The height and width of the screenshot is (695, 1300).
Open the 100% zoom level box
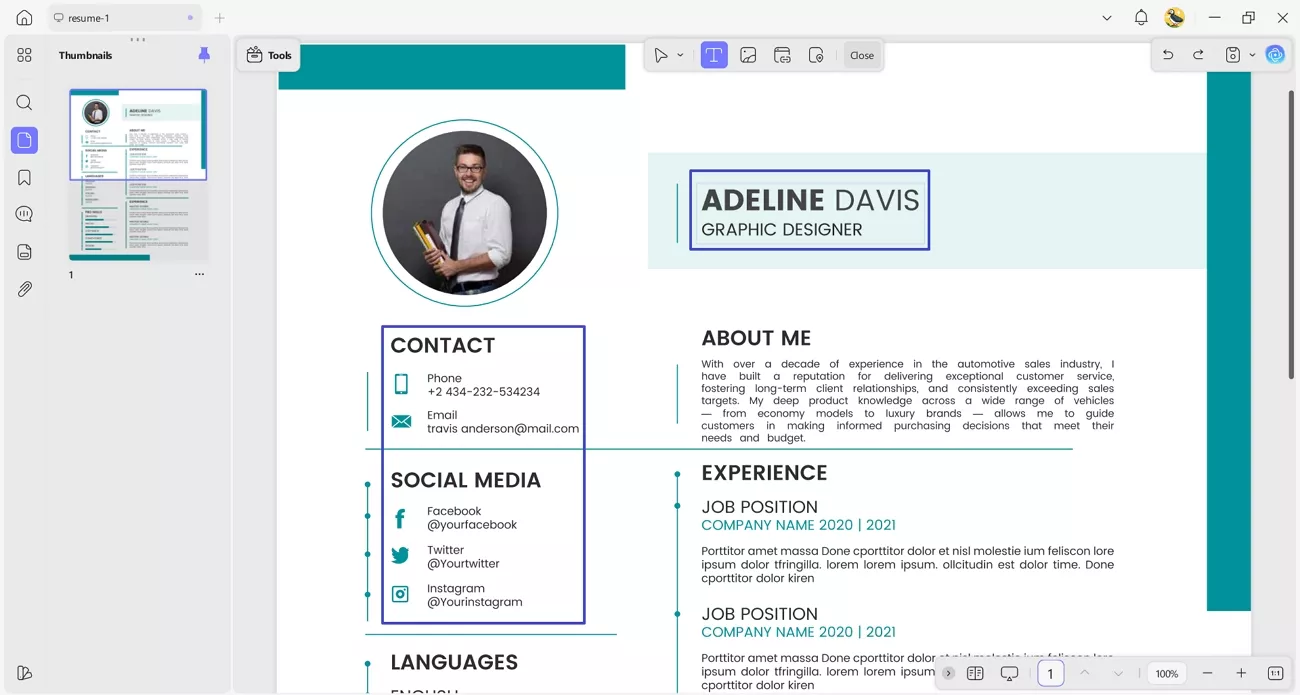click(x=1167, y=674)
